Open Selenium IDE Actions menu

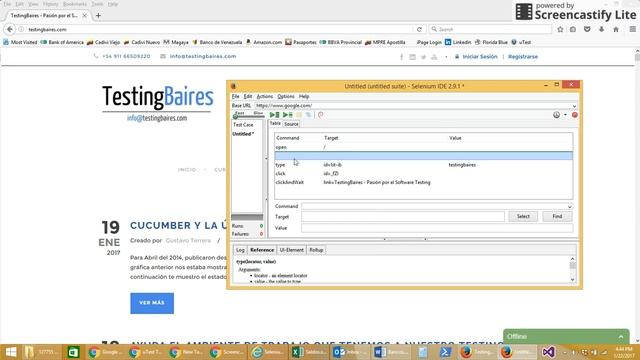tap(264, 96)
